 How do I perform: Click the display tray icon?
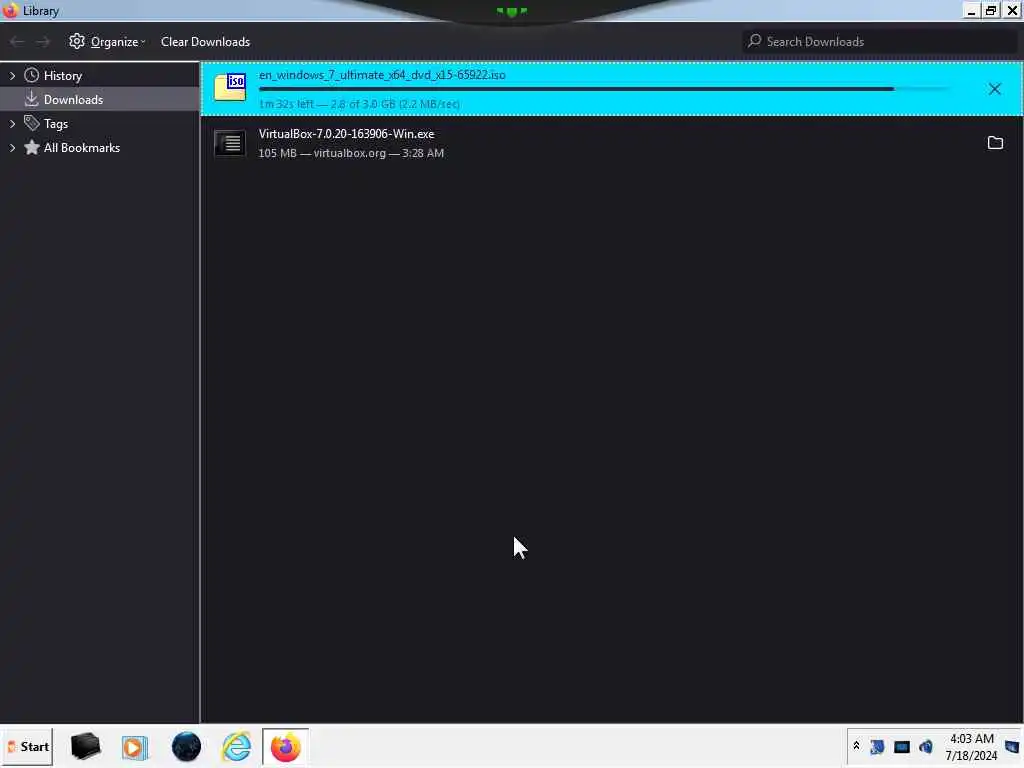point(902,746)
